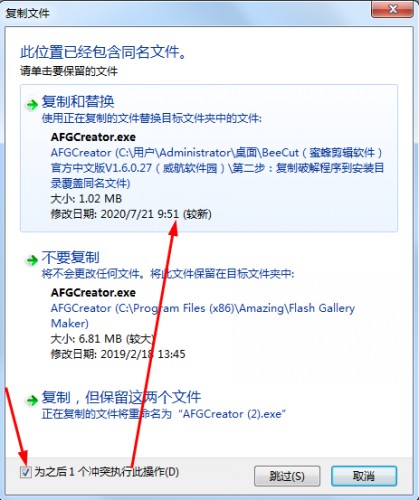This screenshot has width=419, height=500.
Task: Choose the 复制和替换 option title
Action: 78,102
